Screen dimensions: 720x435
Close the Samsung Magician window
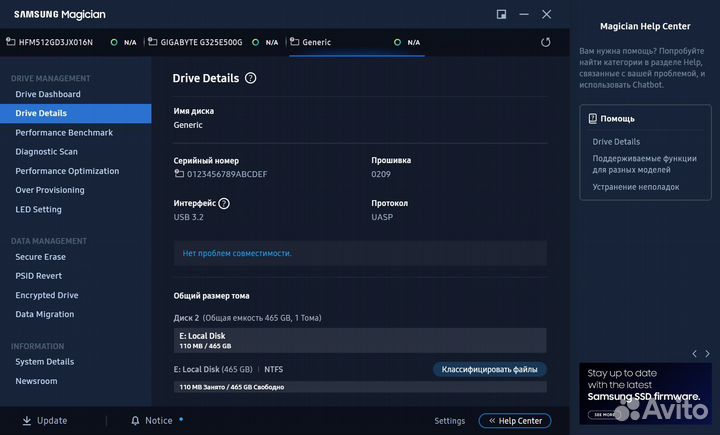tap(546, 14)
